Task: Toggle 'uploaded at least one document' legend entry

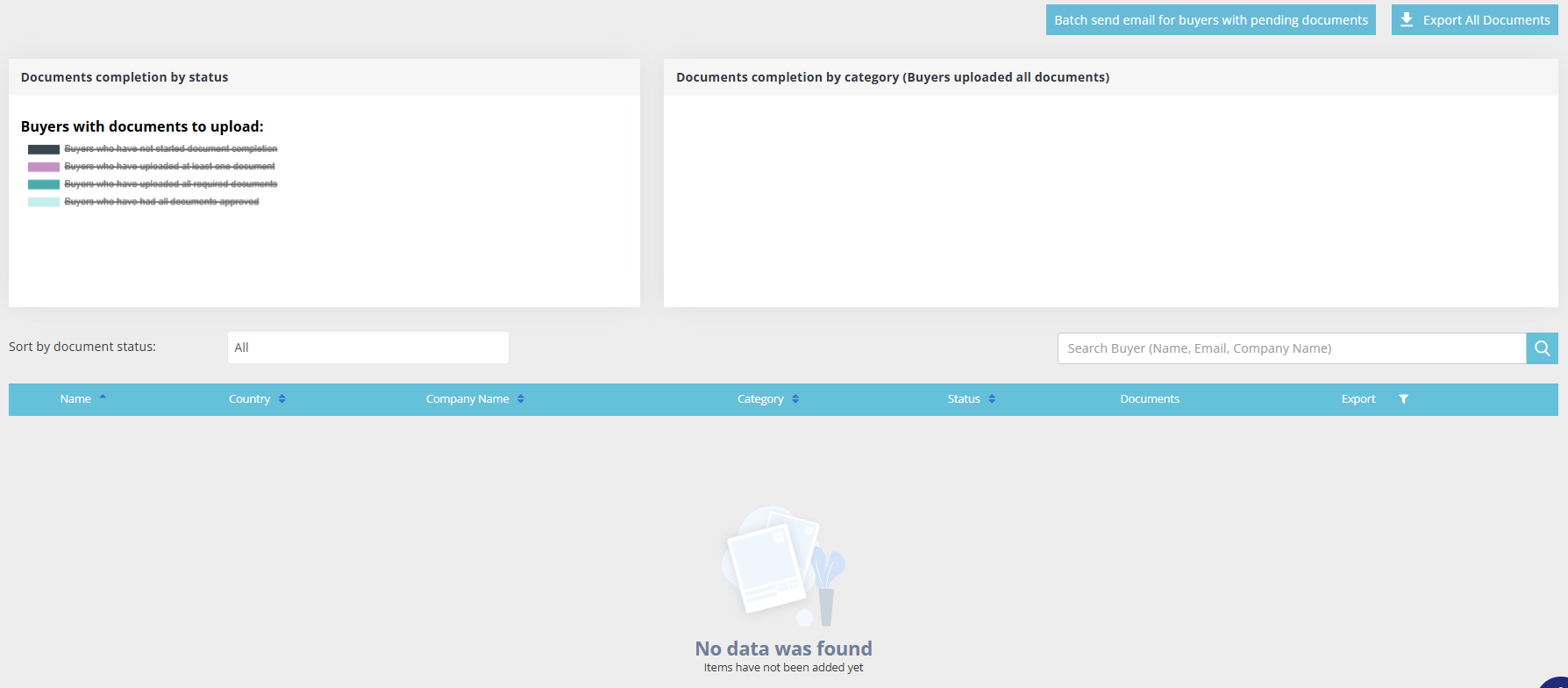Action: pos(169,167)
